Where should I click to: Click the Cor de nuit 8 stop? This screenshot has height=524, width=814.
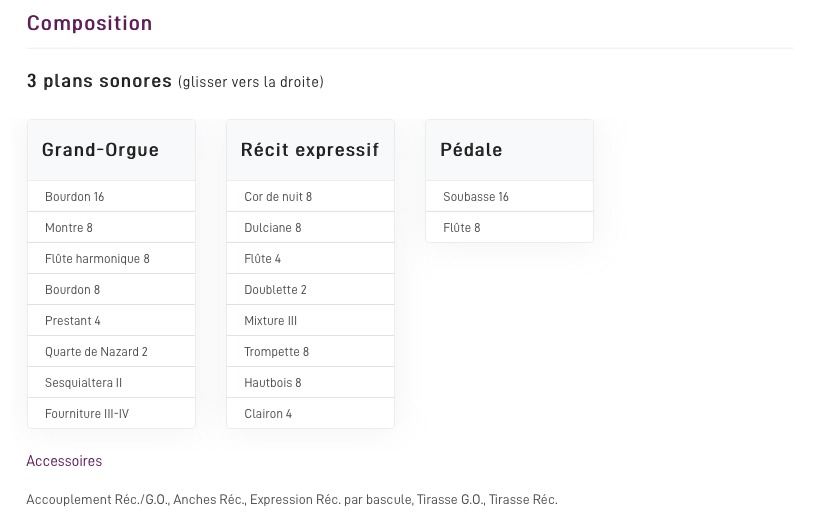coord(278,197)
